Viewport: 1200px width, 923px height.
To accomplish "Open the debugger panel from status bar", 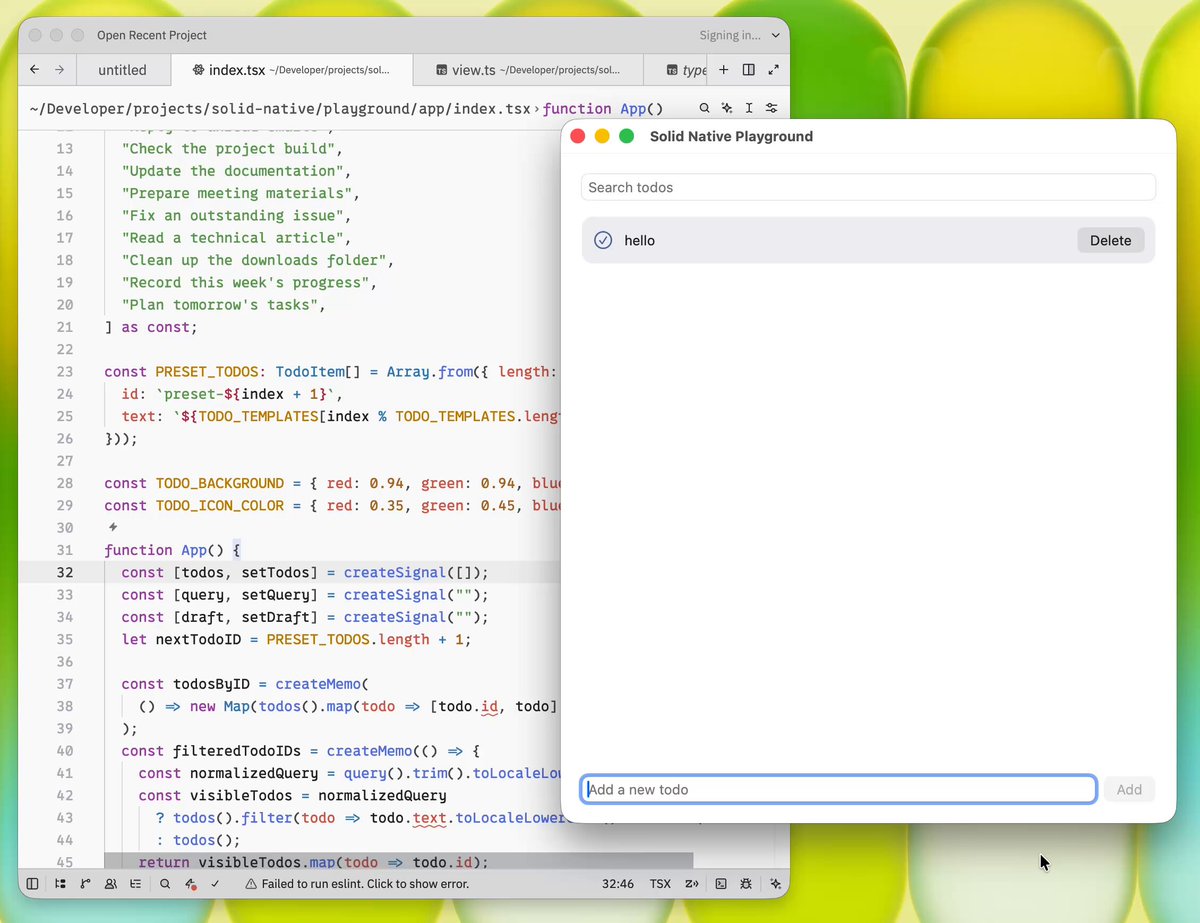I will pos(746,884).
